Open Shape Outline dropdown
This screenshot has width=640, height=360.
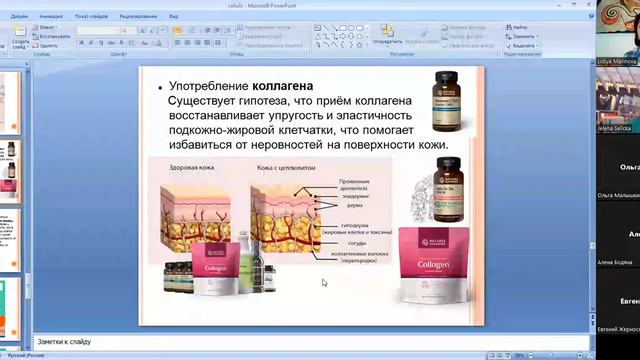pyautogui.click(x=464, y=37)
